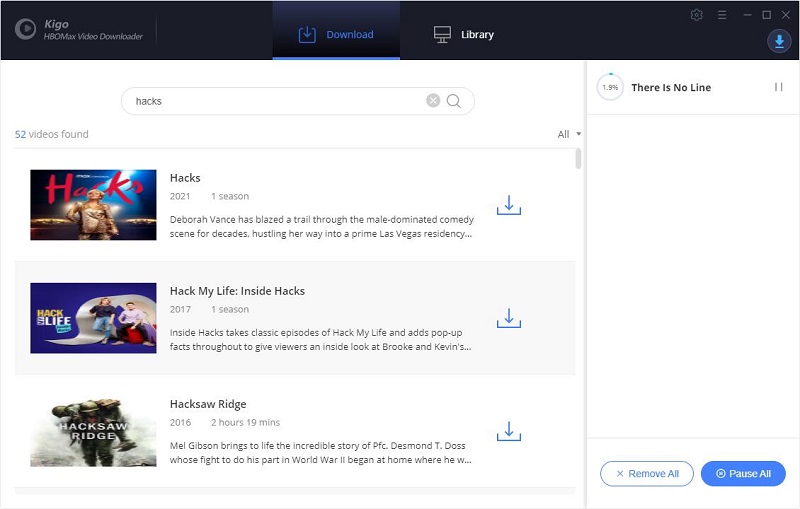
Task: Click the 2021 year label
Action: point(180,196)
